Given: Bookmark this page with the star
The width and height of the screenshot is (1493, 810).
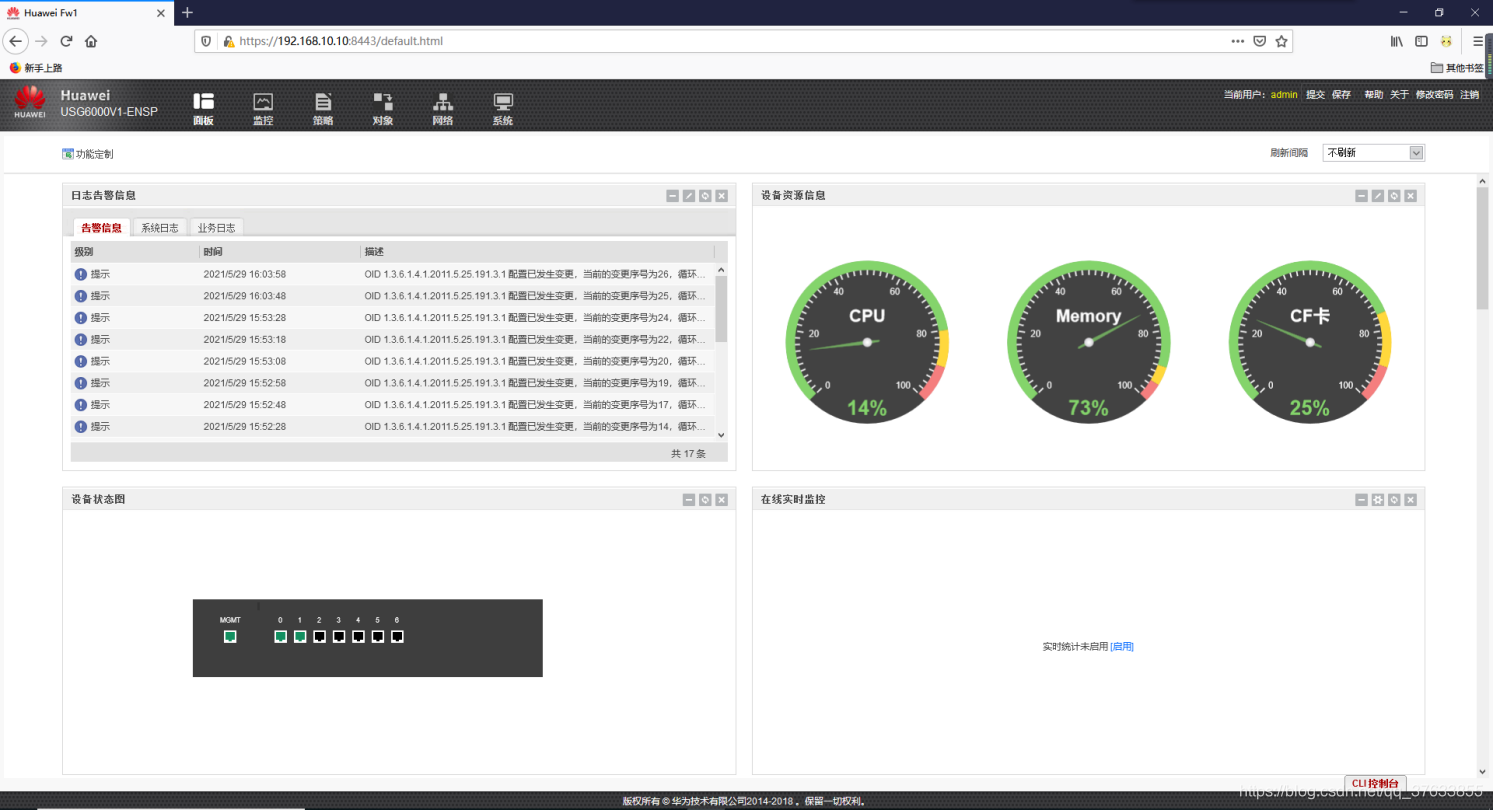Looking at the screenshot, I should 1281,41.
